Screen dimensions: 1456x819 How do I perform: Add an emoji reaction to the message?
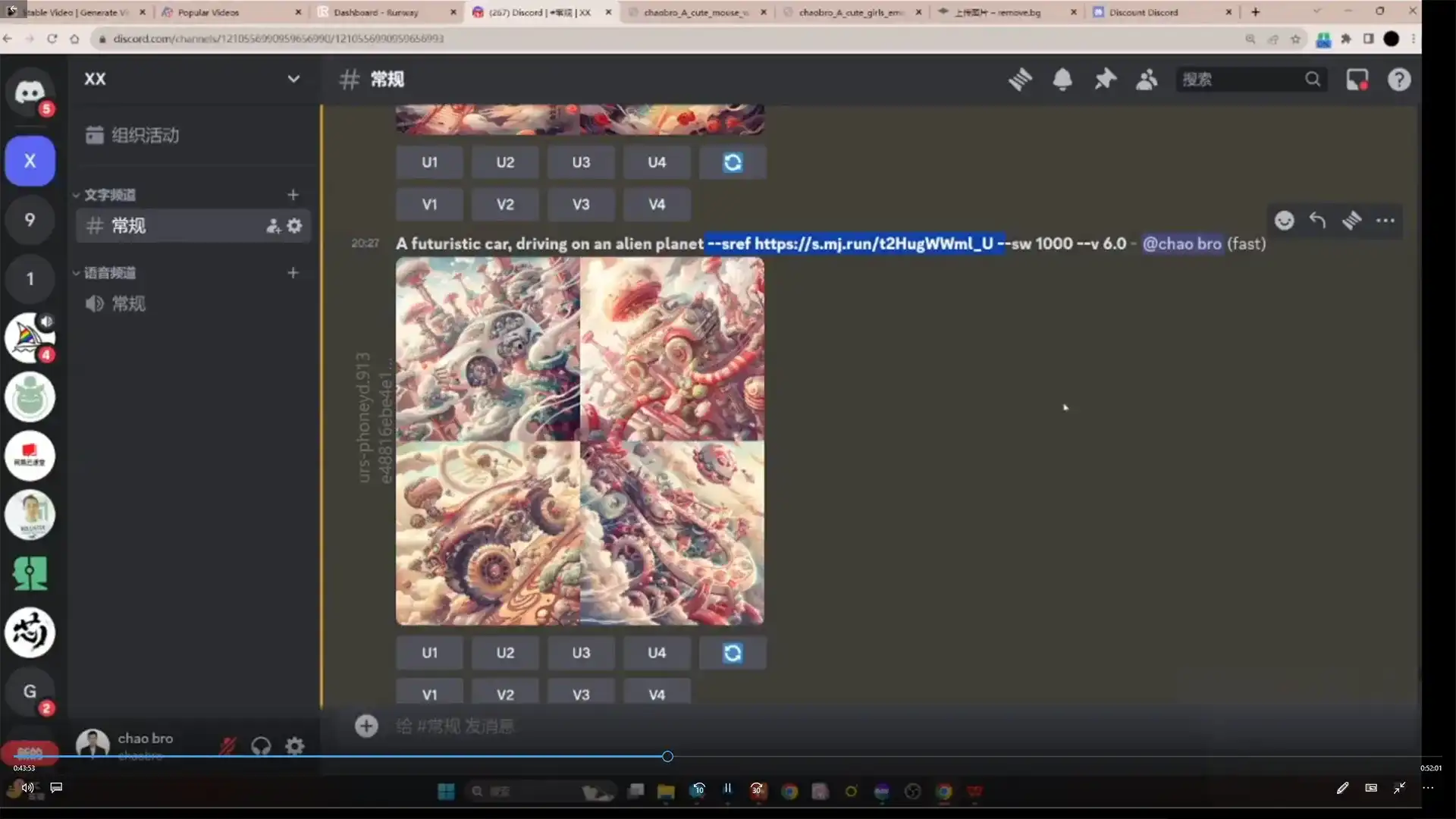[1284, 220]
